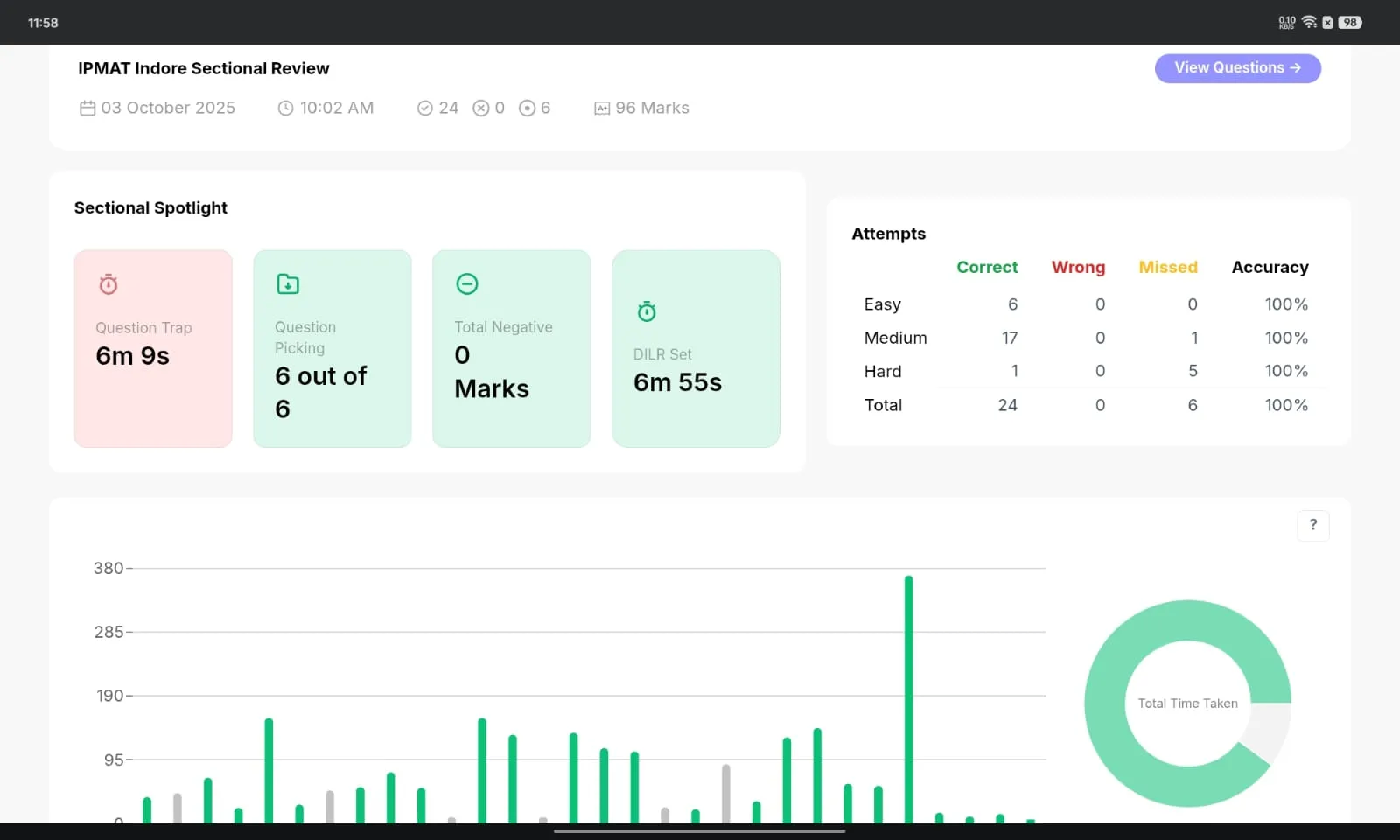This screenshot has height=840, width=1400.
Task: Click the tallest green bar in chart
Action: point(909,699)
